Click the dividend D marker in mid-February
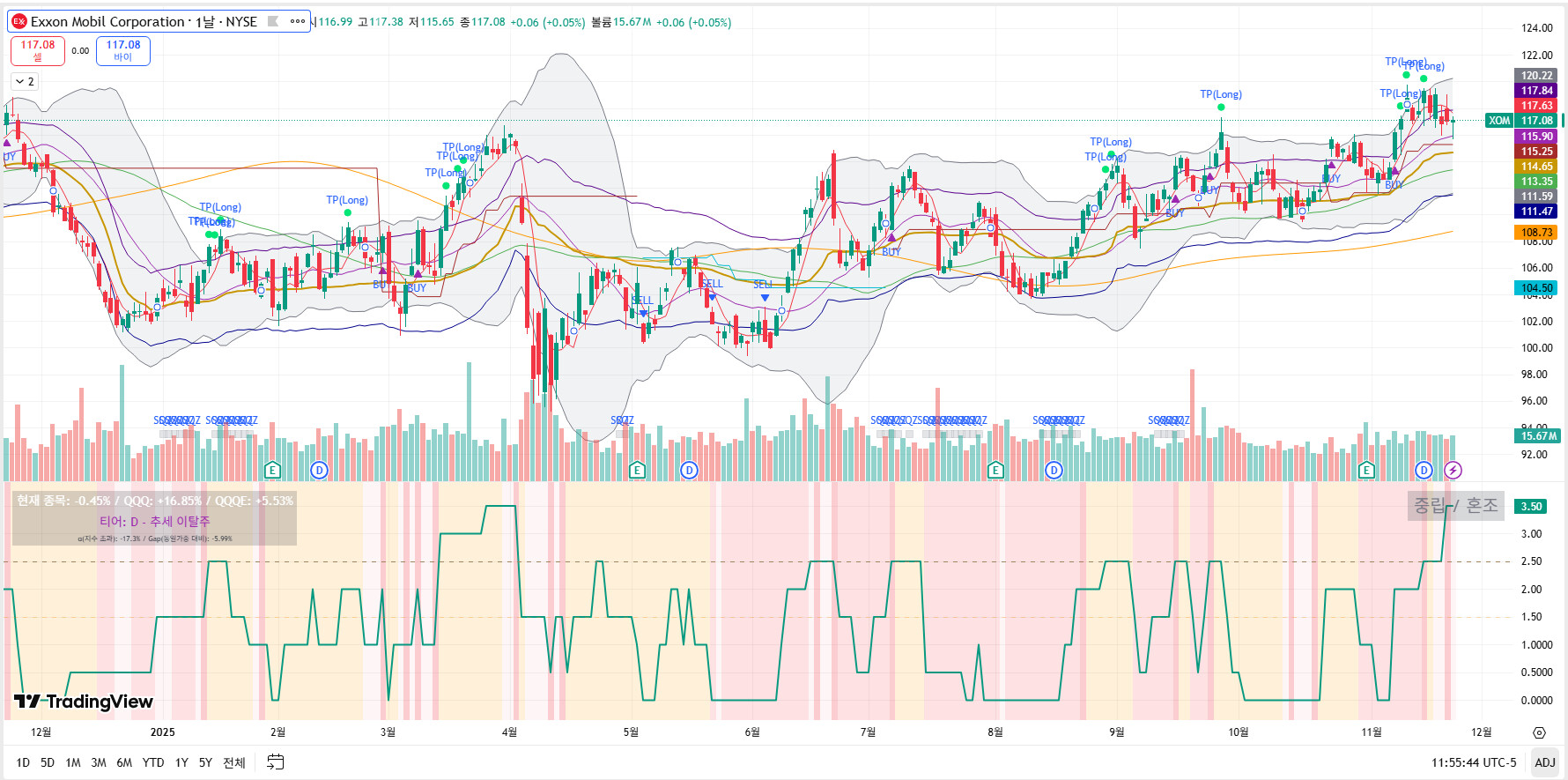Image resolution: width=1568 pixels, height=780 pixels. (x=319, y=470)
